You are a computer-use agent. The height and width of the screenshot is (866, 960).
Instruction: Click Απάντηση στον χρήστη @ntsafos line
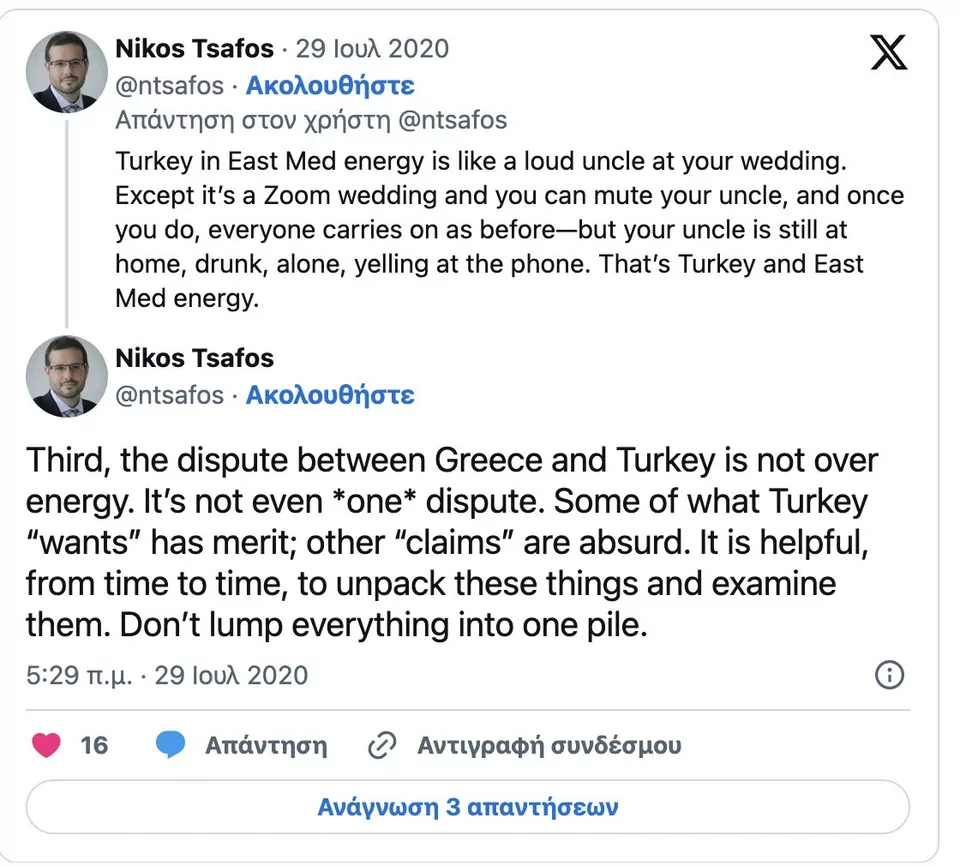pyautogui.click(x=311, y=121)
